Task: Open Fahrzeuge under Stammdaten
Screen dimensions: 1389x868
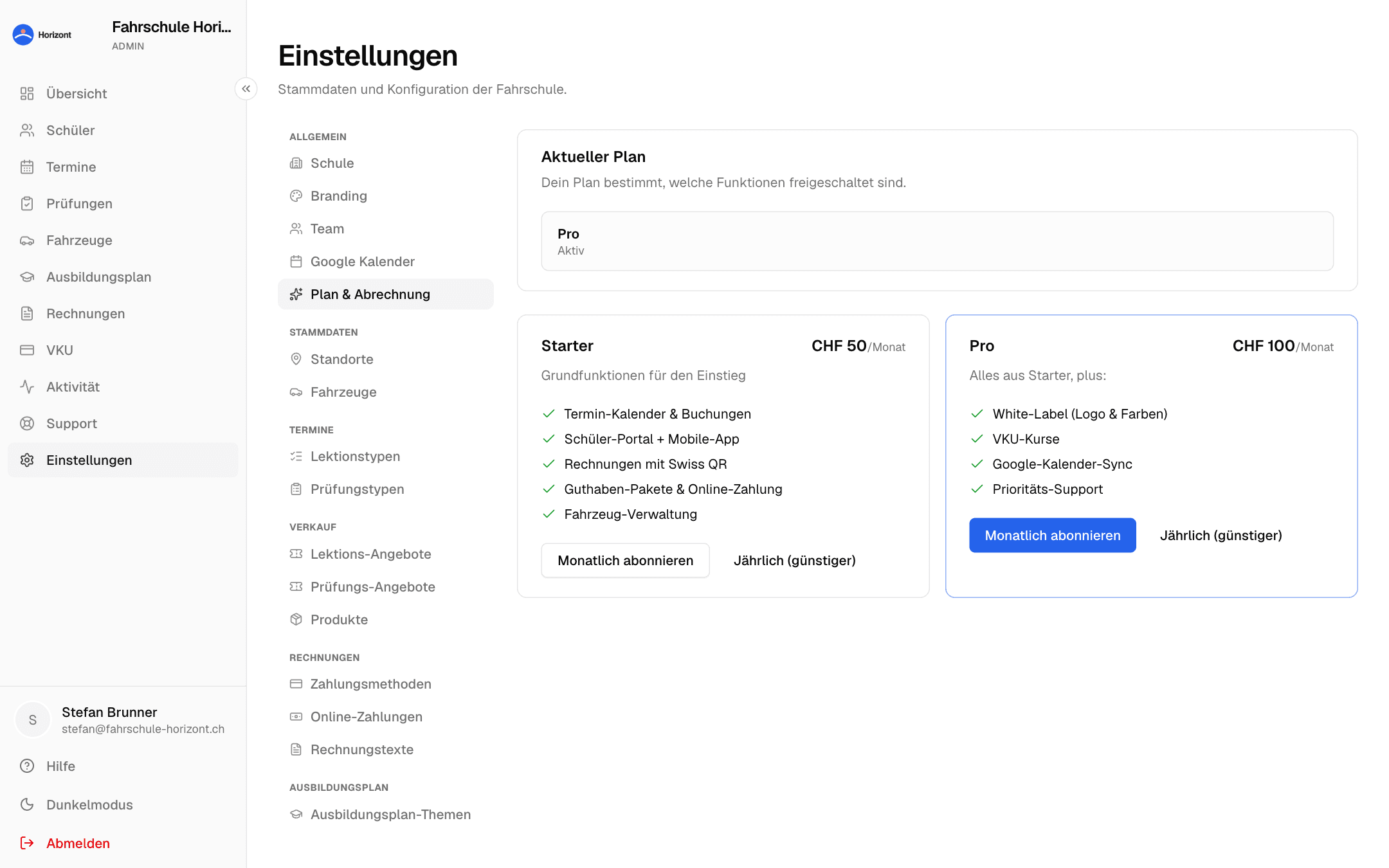Action: click(386, 392)
